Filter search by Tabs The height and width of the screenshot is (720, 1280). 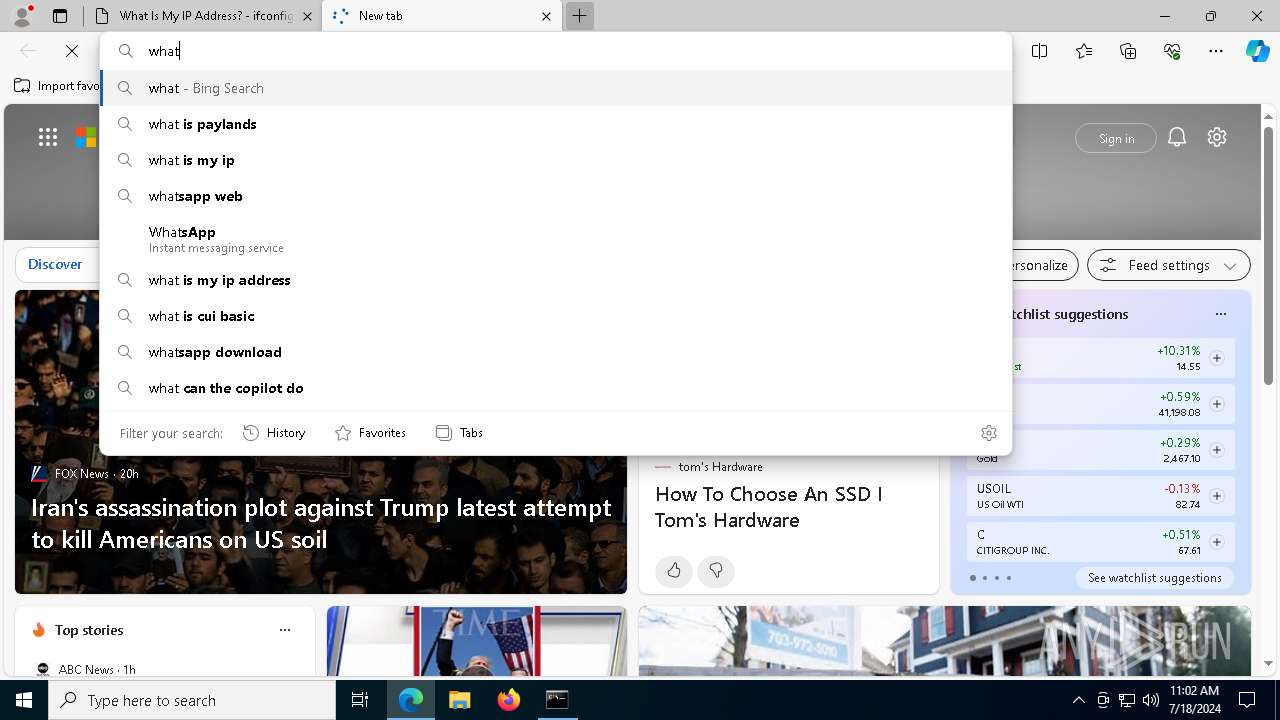coord(460,433)
